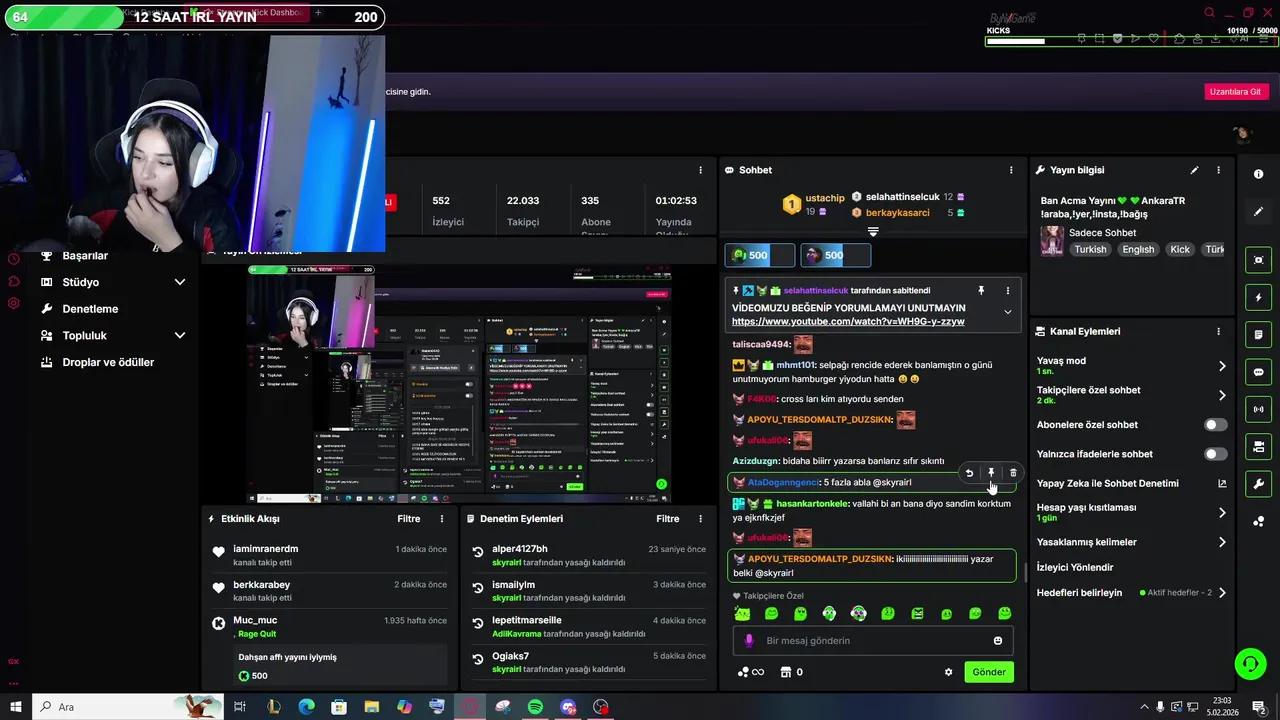Click the Turkish tag in Yayın bilgisi
The height and width of the screenshot is (720, 1280).
tap(1090, 249)
